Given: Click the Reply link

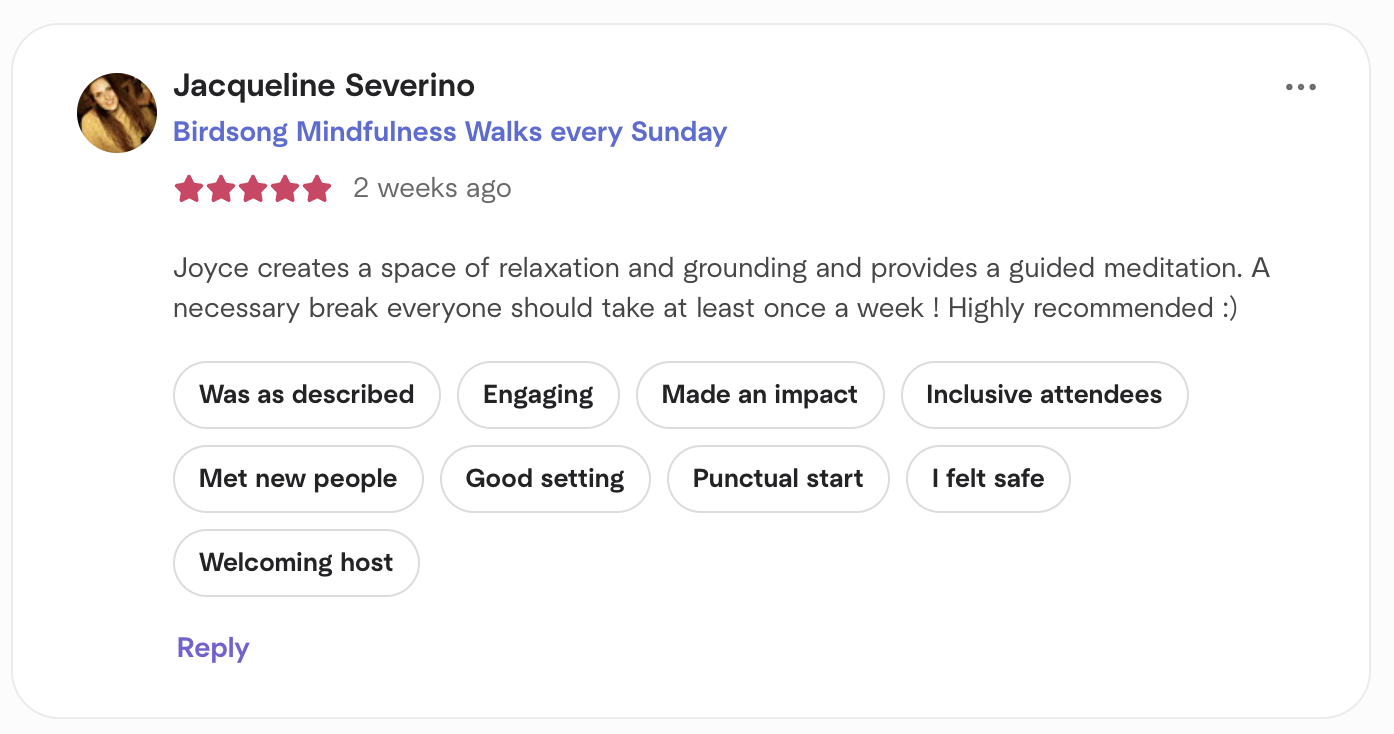Looking at the screenshot, I should pyautogui.click(x=213, y=648).
